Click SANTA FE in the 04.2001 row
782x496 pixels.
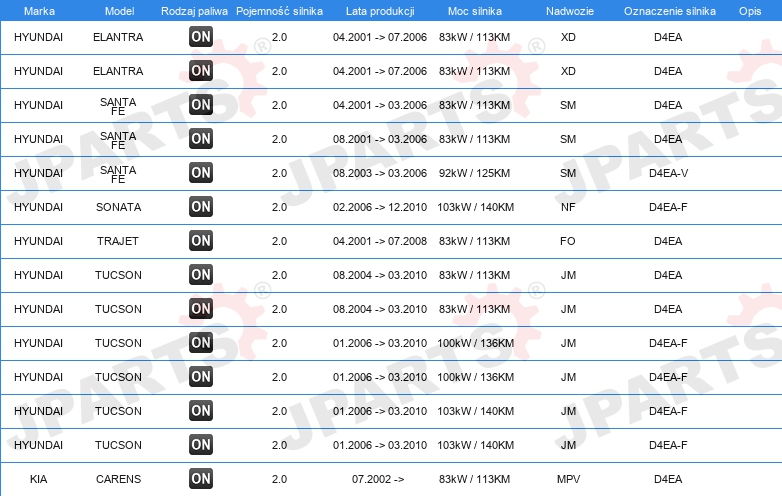(x=118, y=106)
